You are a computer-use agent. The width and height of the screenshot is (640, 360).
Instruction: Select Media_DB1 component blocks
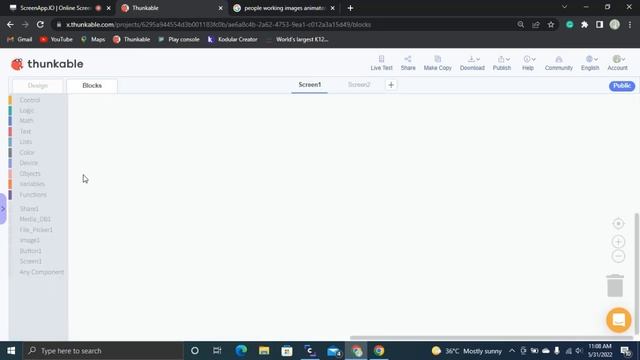tap(35, 219)
